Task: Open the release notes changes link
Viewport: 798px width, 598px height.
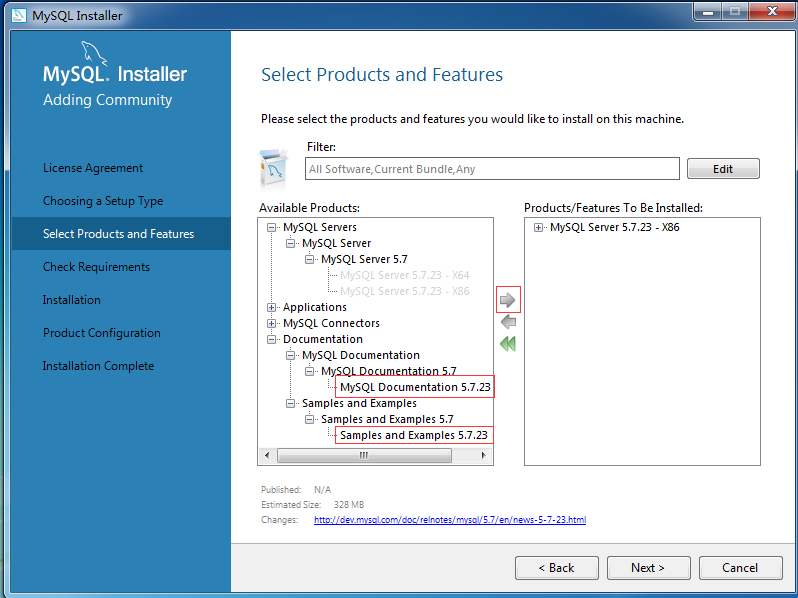Action: click(x=450, y=520)
